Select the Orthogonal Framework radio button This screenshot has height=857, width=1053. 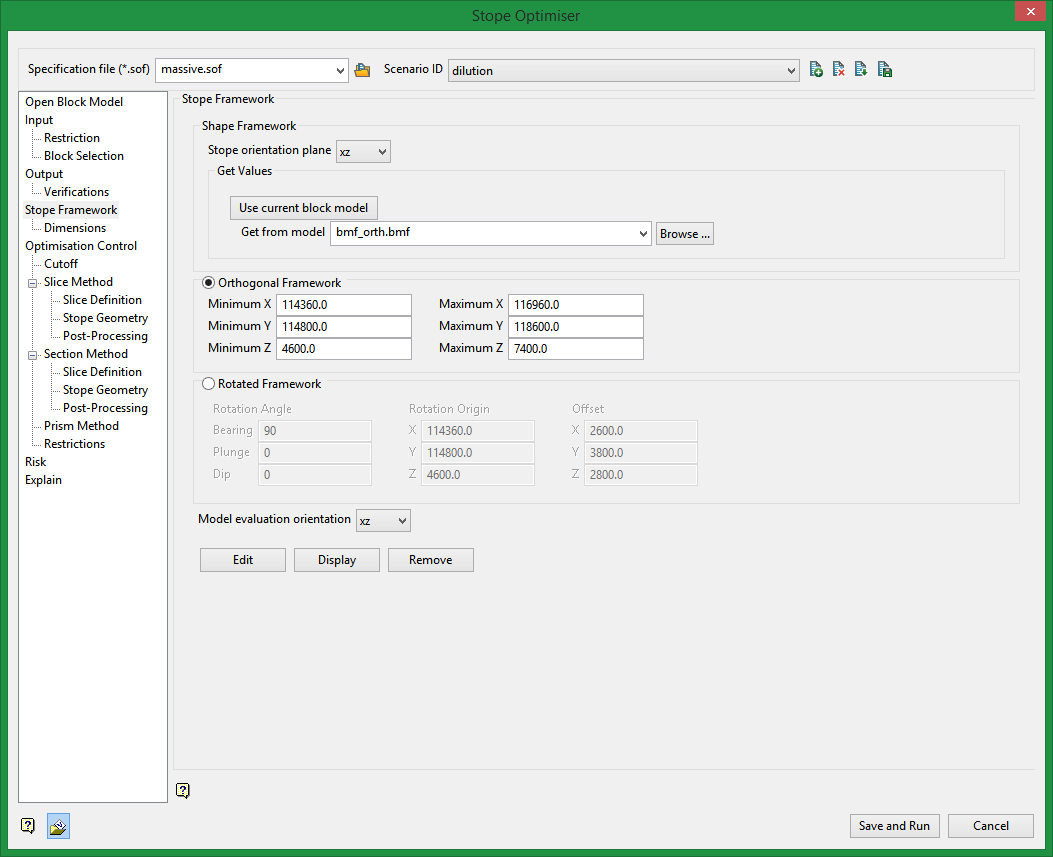tap(209, 283)
